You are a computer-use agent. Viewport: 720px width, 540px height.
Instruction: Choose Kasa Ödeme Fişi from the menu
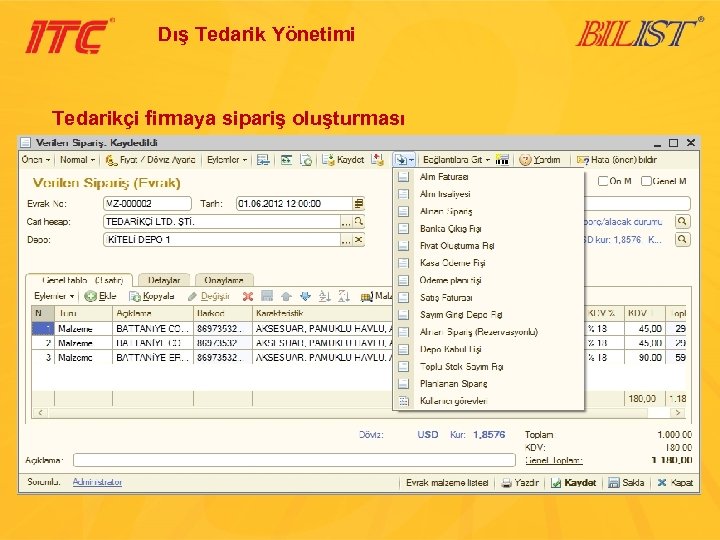click(x=489, y=263)
